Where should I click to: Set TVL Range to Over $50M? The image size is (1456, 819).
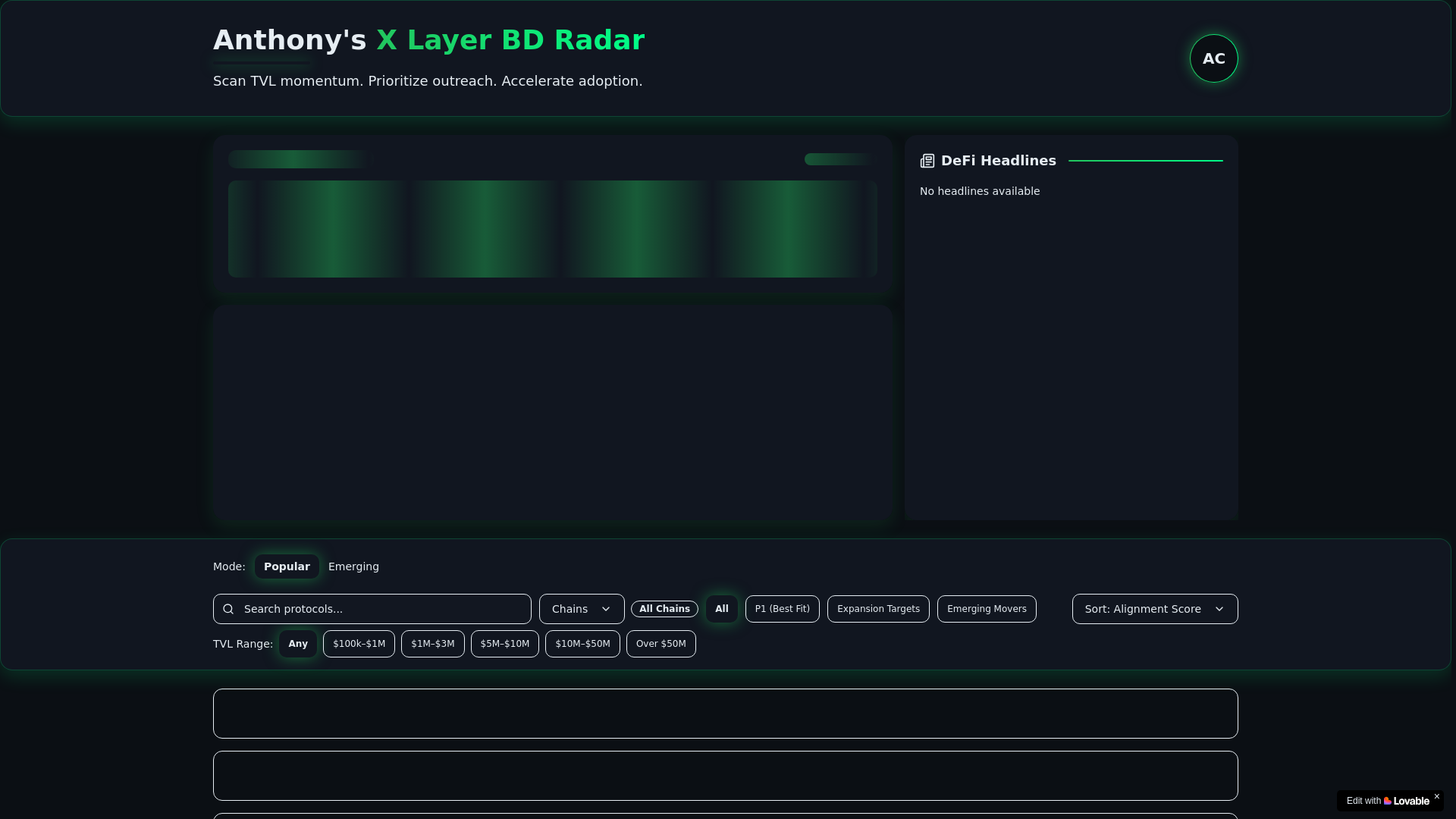661,644
